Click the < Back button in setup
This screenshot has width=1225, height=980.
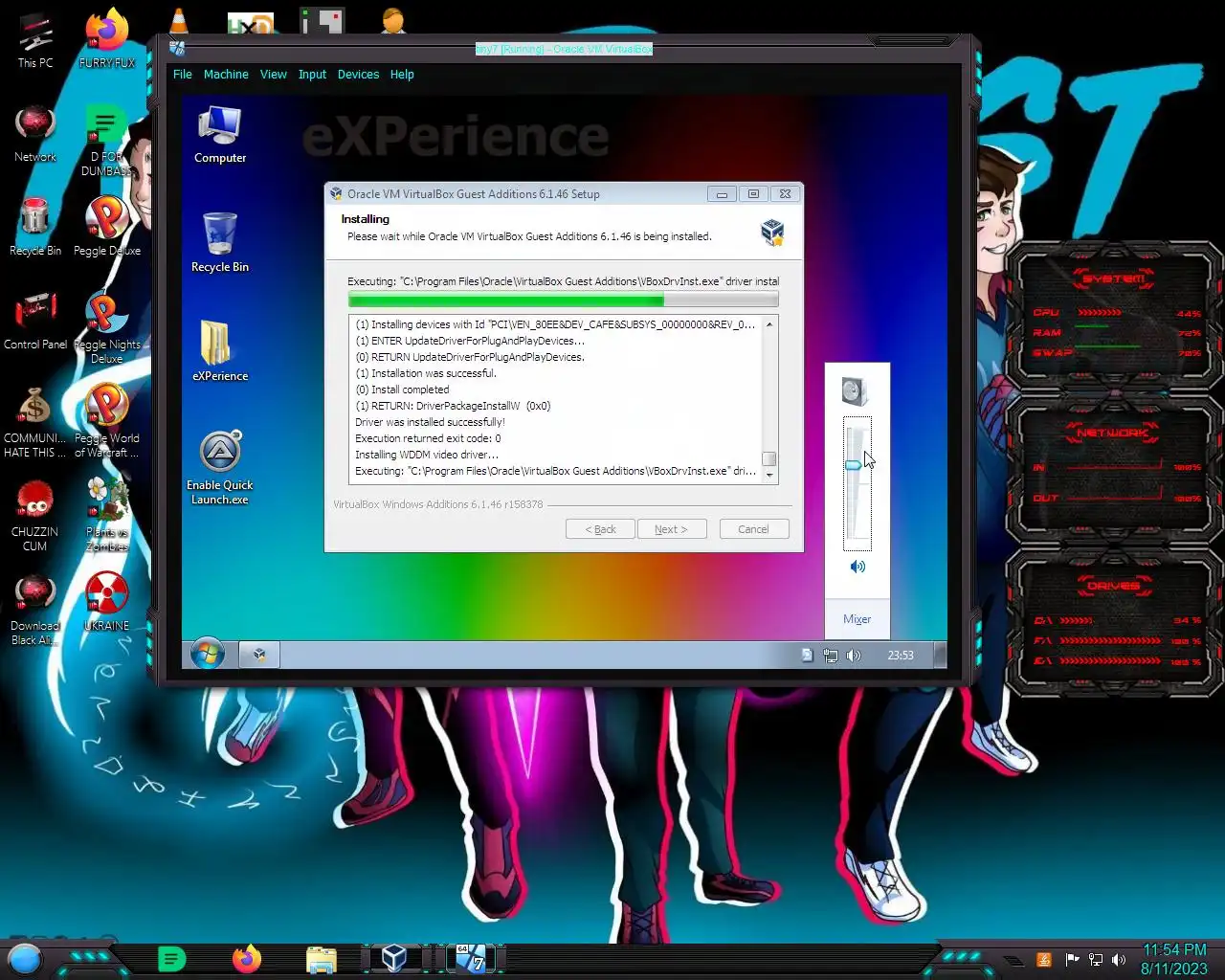(x=600, y=529)
